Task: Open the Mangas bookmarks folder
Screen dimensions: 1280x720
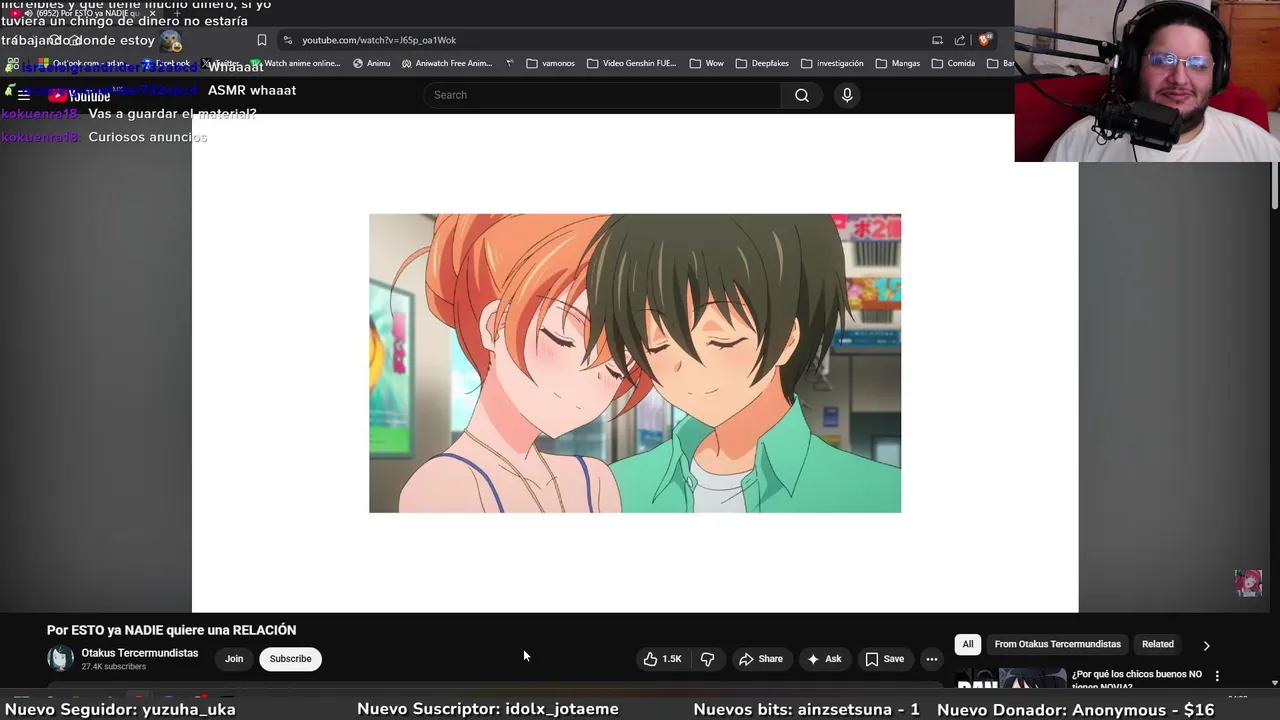Action: [x=897, y=63]
